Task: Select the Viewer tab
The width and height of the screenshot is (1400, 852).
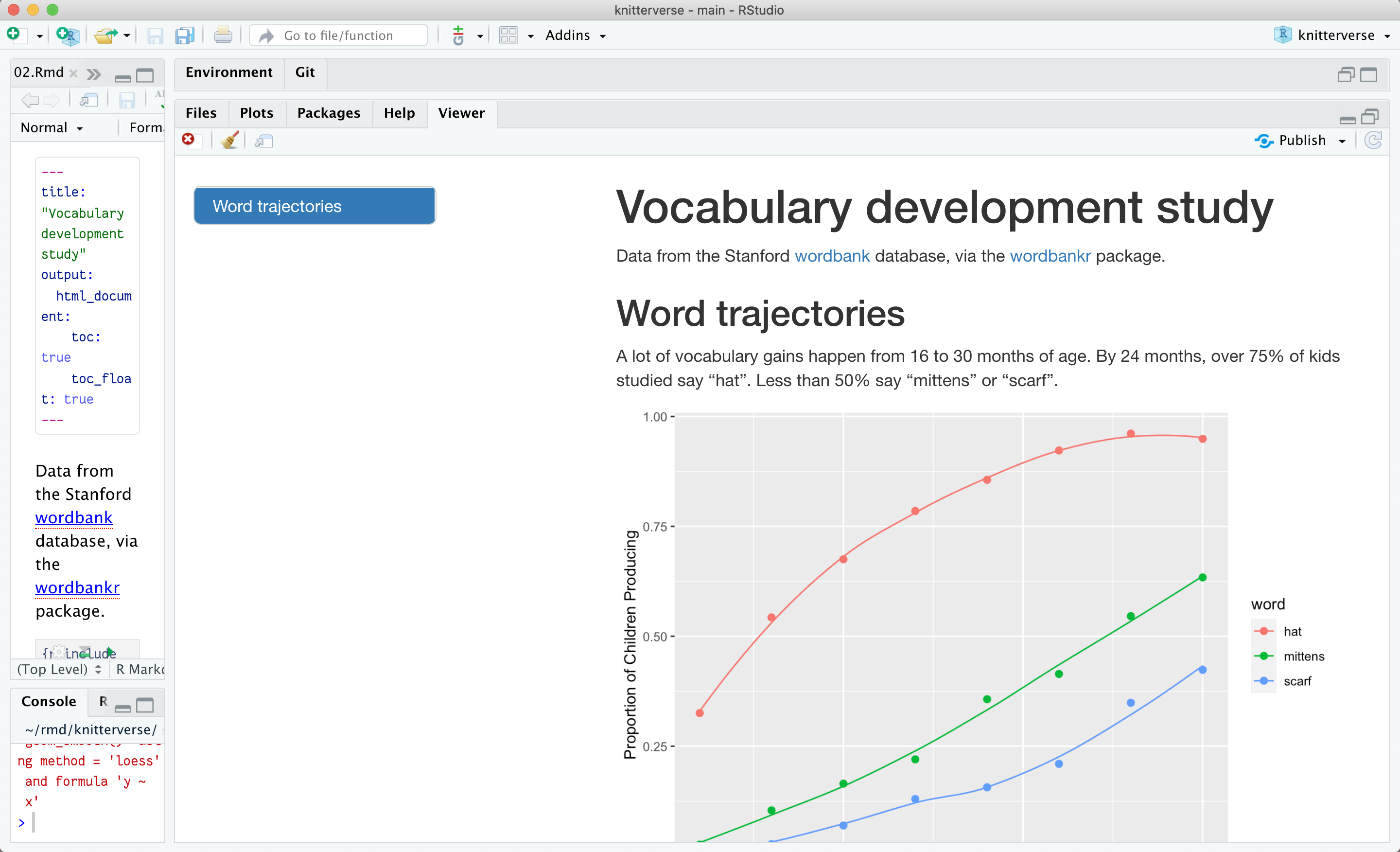Action: [x=461, y=113]
